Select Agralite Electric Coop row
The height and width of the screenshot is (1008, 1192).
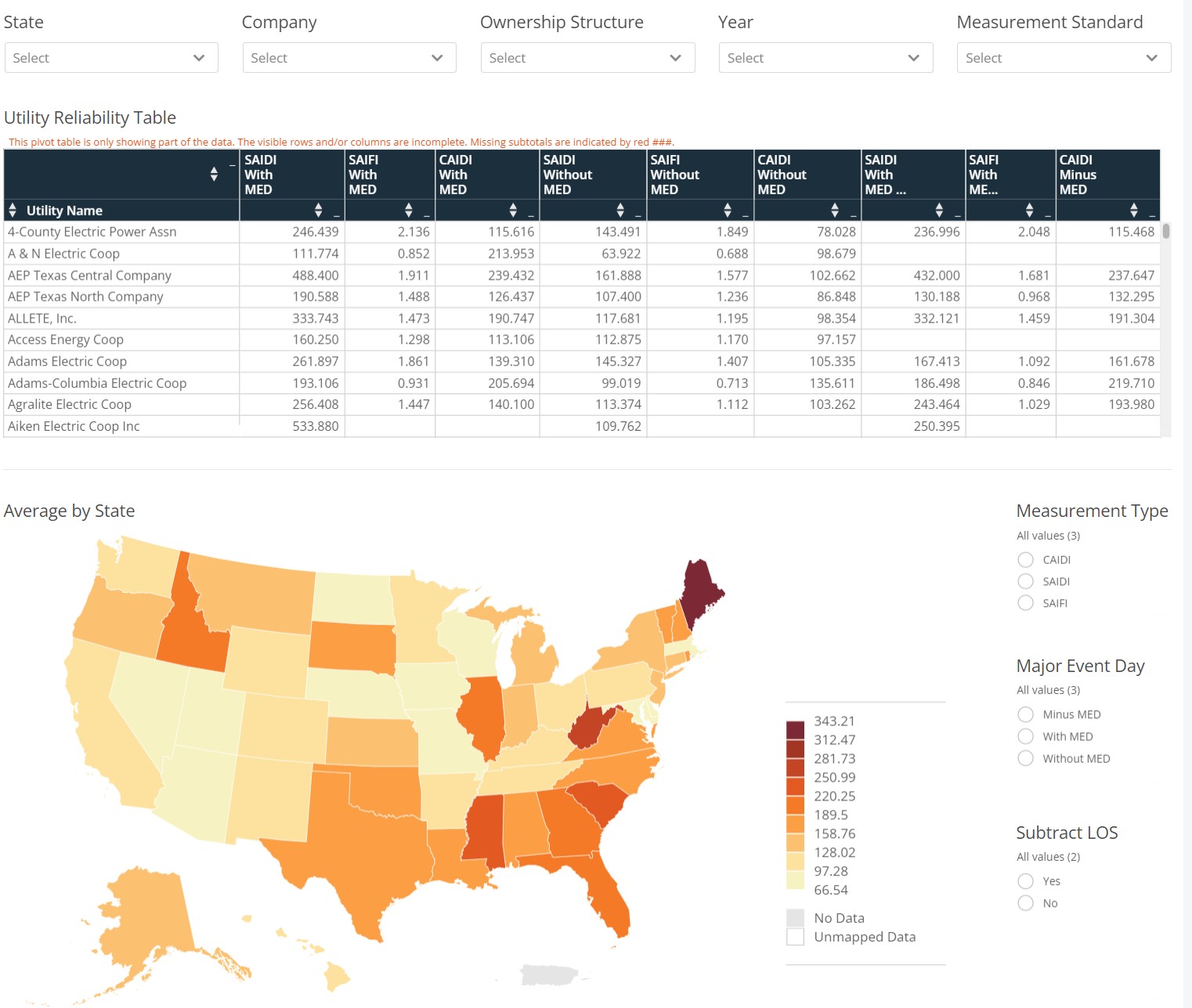click(x=582, y=404)
